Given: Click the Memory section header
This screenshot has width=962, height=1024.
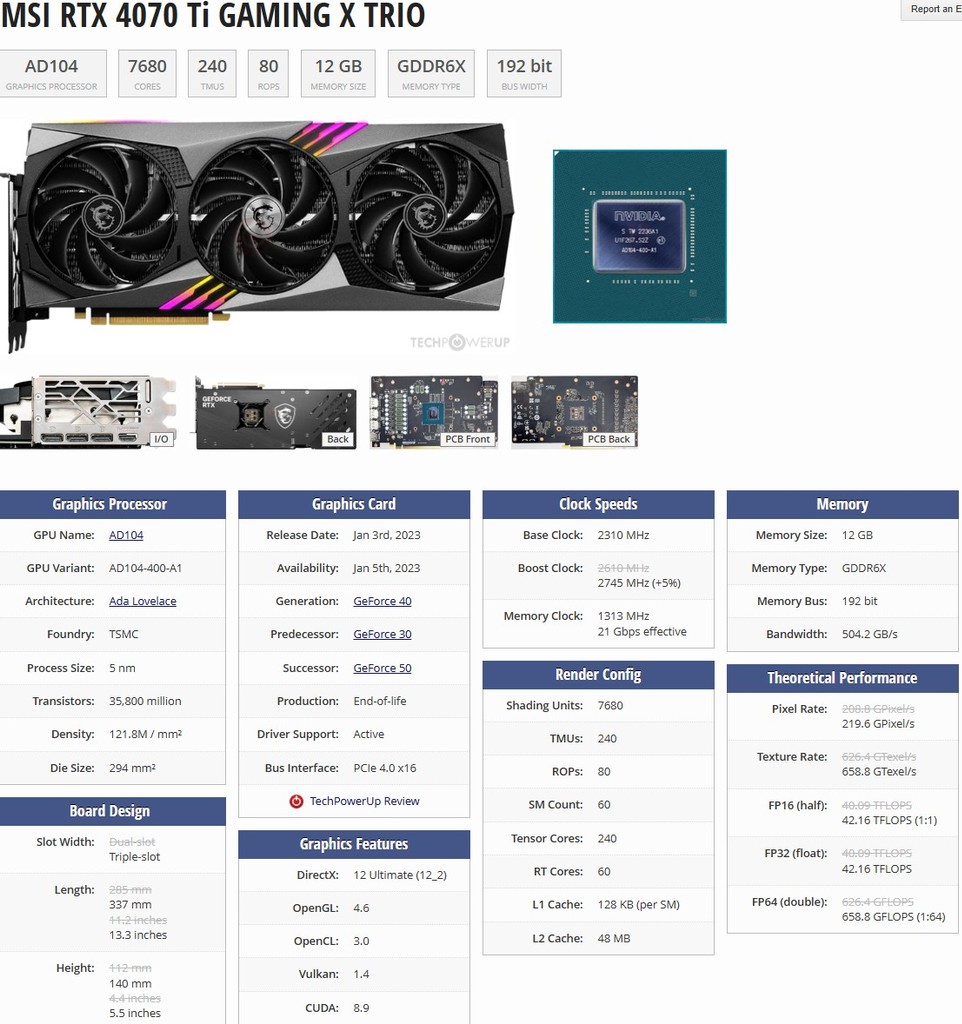Looking at the screenshot, I should (842, 504).
